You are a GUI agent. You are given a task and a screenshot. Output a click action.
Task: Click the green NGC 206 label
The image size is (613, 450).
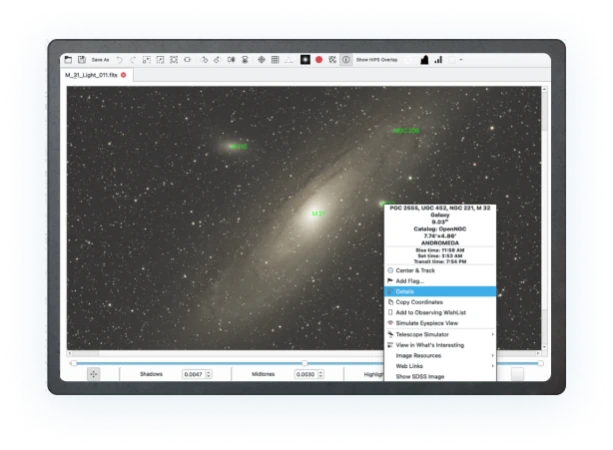[x=406, y=131]
